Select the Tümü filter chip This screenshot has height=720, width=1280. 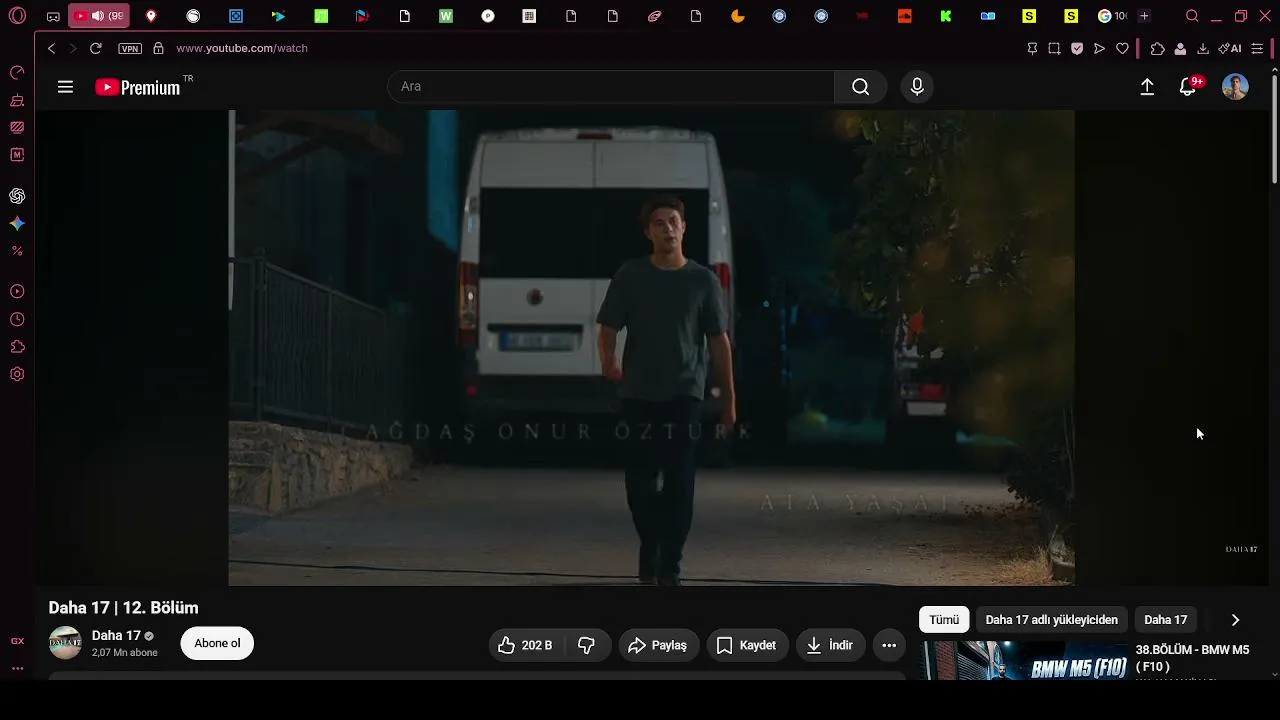944,620
